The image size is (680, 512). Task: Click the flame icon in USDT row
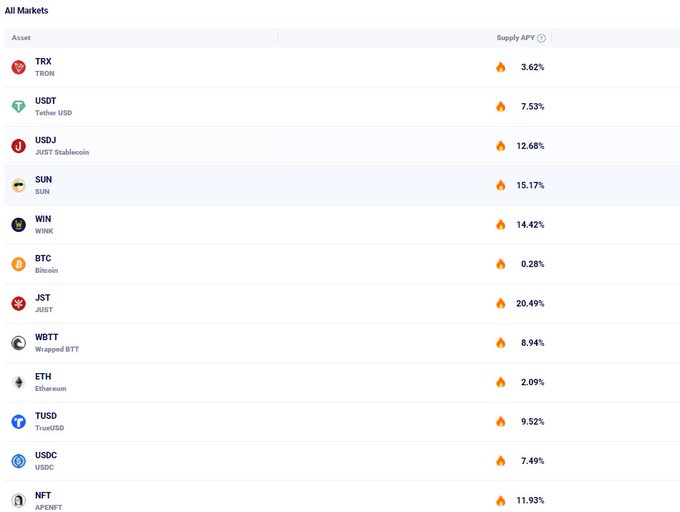click(x=500, y=106)
